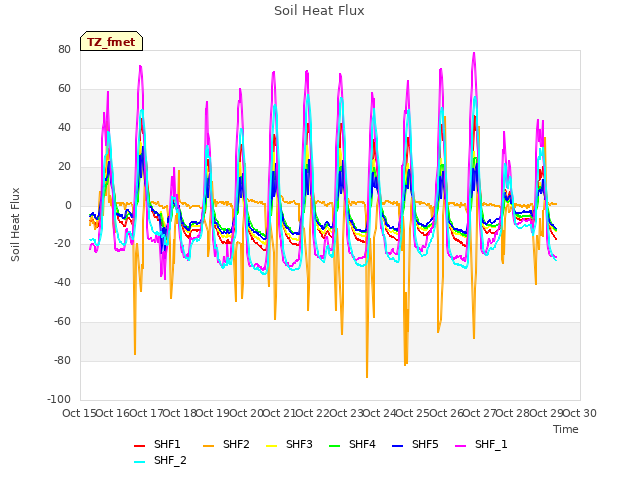Click the Oct 20 x-axis tick label
The image size is (640, 480).
pos(246,413)
